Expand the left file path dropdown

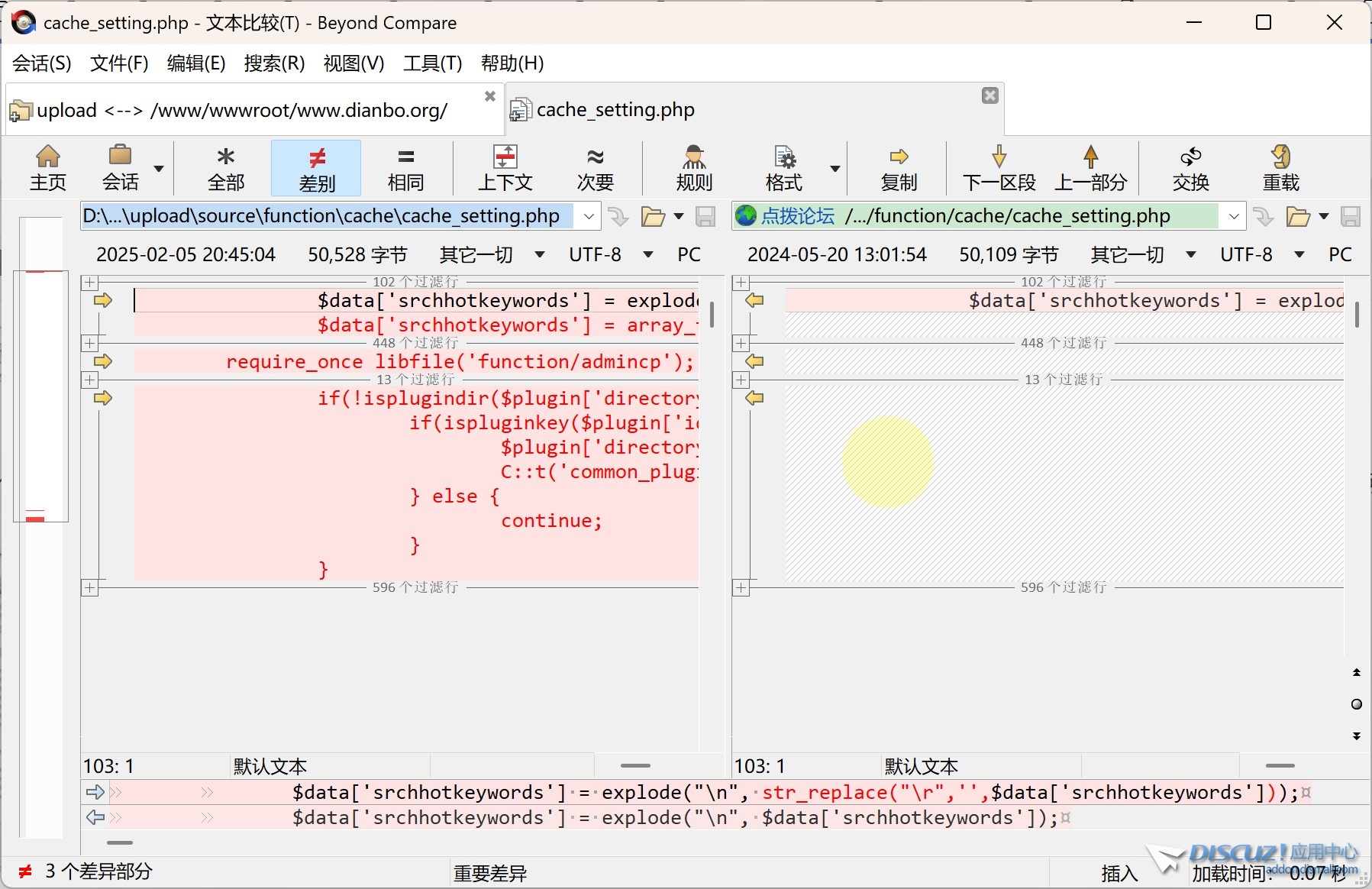[x=589, y=217]
